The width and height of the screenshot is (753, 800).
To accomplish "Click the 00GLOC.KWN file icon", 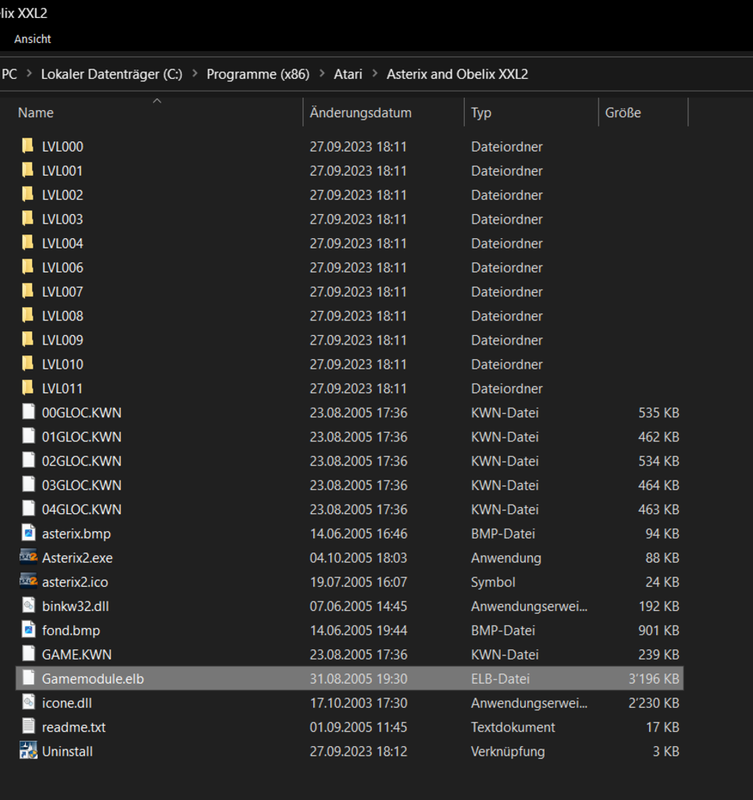I will (29, 412).
